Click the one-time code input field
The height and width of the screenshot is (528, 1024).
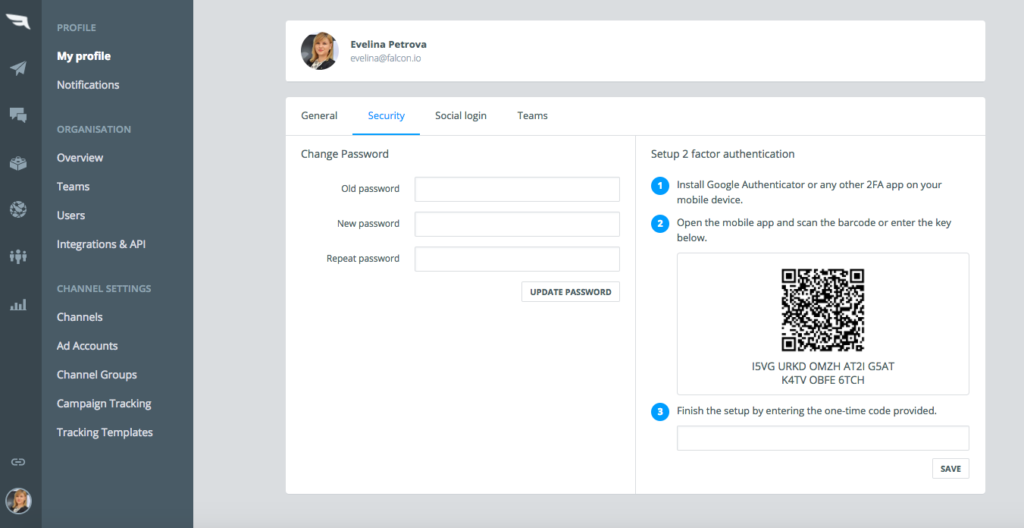tap(823, 438)
